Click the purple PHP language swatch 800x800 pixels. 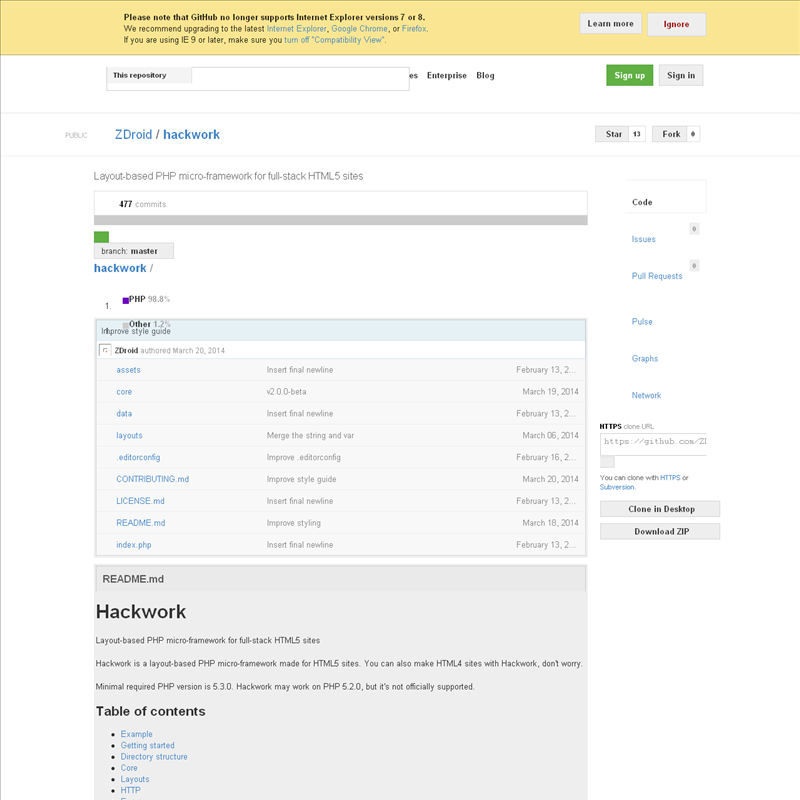coord(126,301)
